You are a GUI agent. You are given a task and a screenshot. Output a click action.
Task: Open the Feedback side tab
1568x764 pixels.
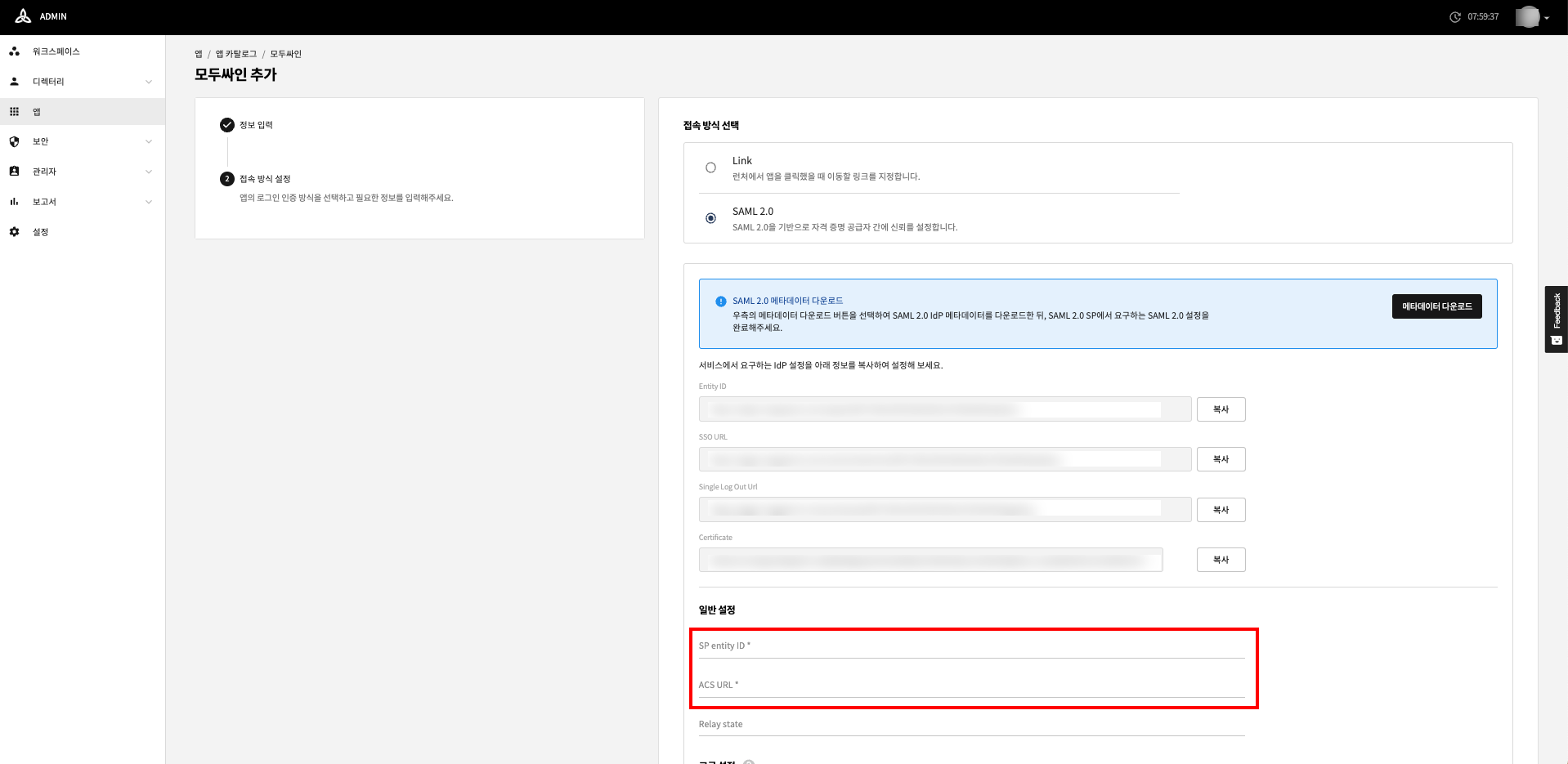point(1556,319)
